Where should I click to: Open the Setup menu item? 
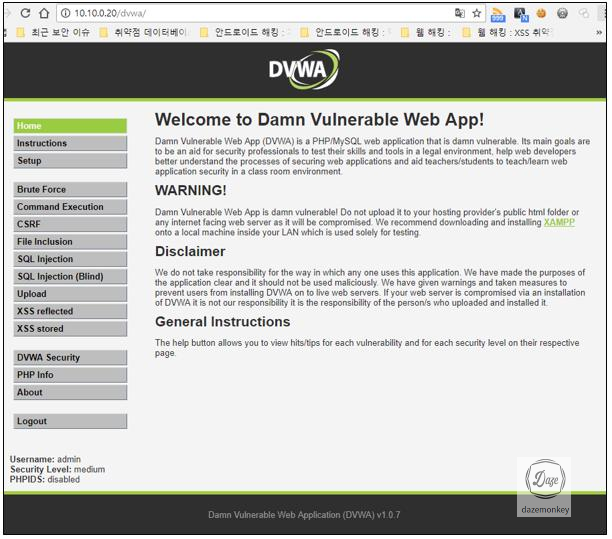click(x=70, y=161)
